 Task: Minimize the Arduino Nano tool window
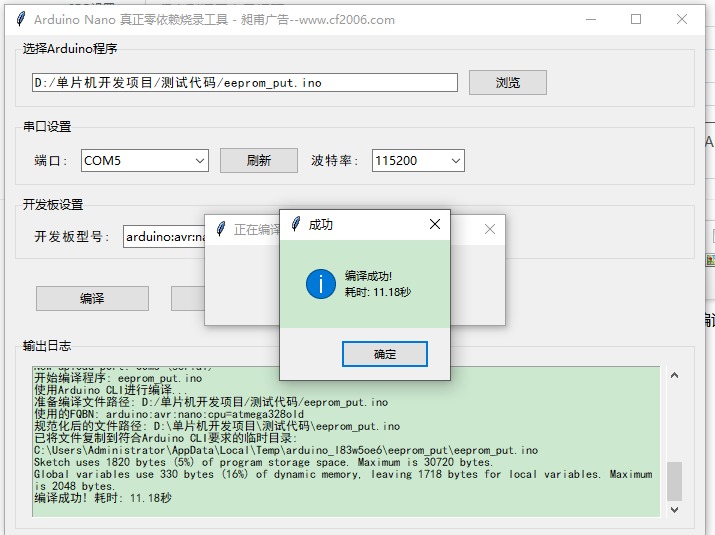click(591, 19)
